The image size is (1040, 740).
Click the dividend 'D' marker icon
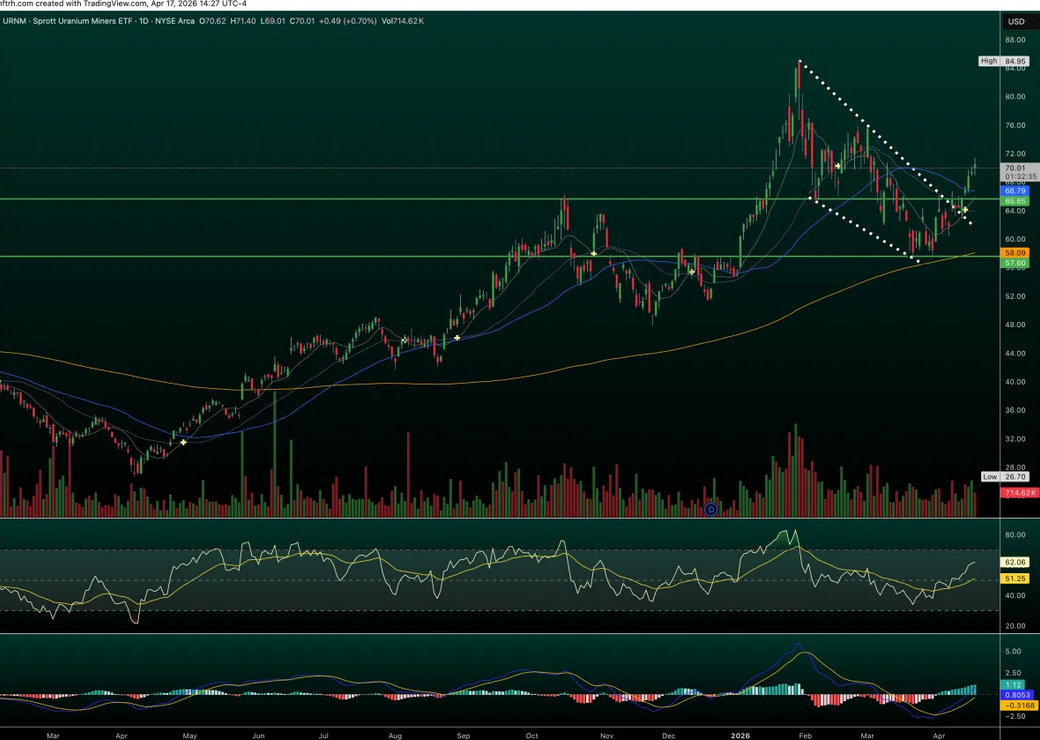(x=711, y=509)
